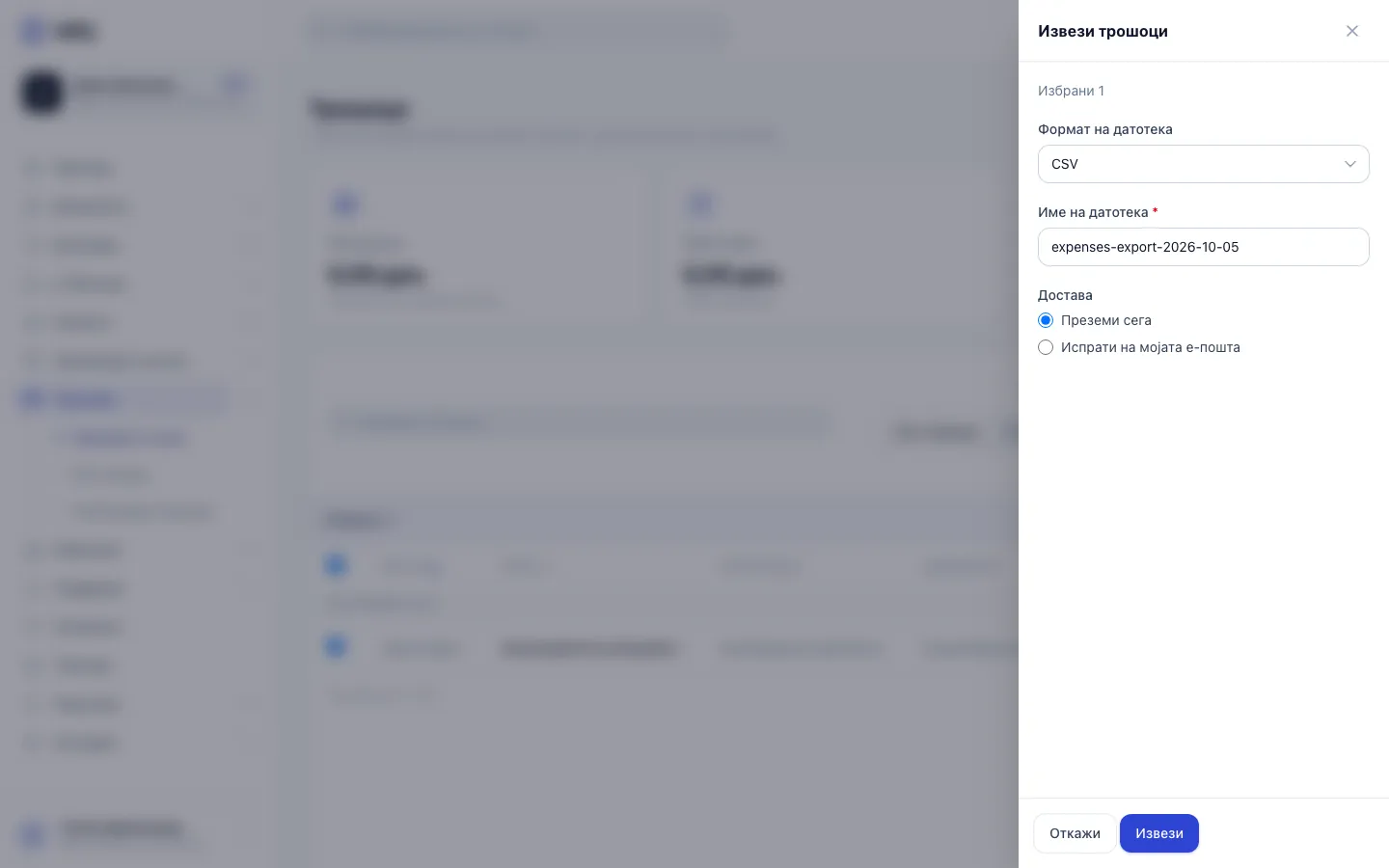Click the Откажи button
The width and height of the screenshot is (1389, 868).
1075,833
